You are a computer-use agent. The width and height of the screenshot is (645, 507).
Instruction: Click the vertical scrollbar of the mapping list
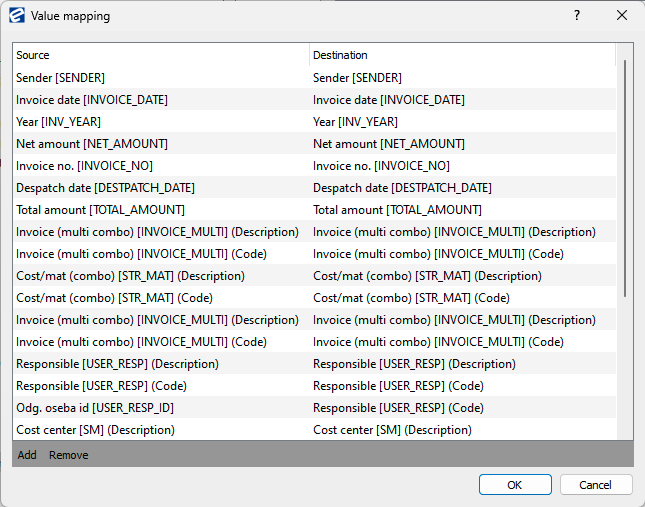point(625,180)
